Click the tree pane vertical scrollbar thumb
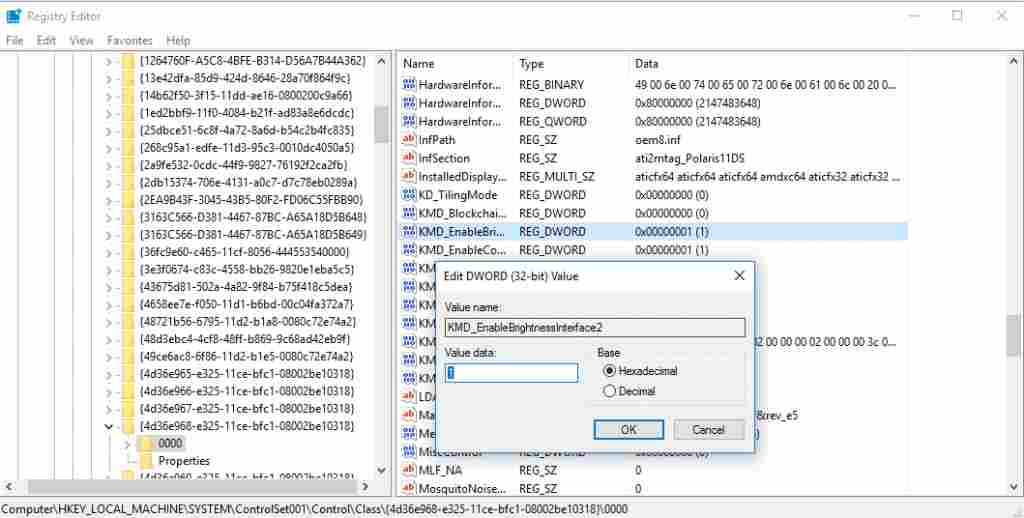 [381, 124]
